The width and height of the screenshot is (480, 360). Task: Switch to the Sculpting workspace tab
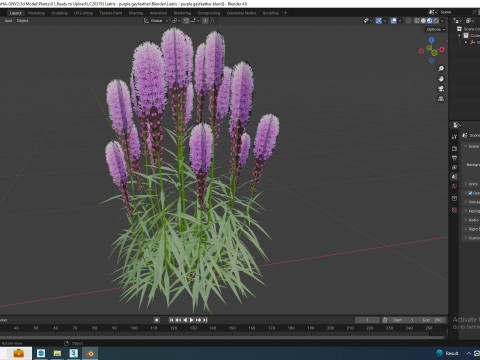point(59,13)
